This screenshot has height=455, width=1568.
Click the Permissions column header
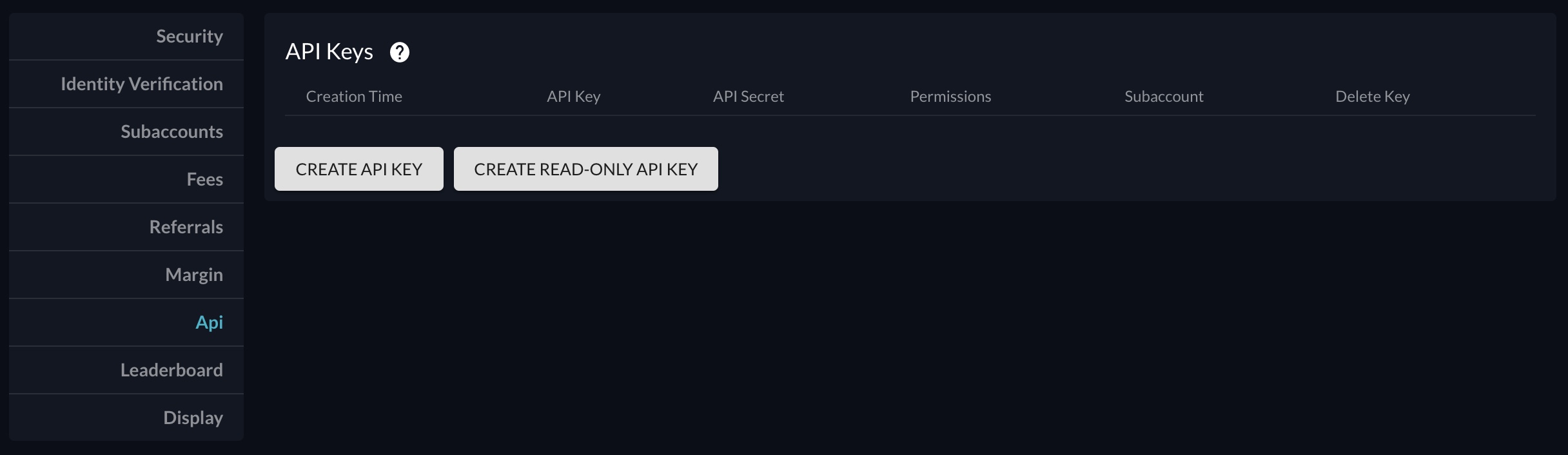(950, 97)
